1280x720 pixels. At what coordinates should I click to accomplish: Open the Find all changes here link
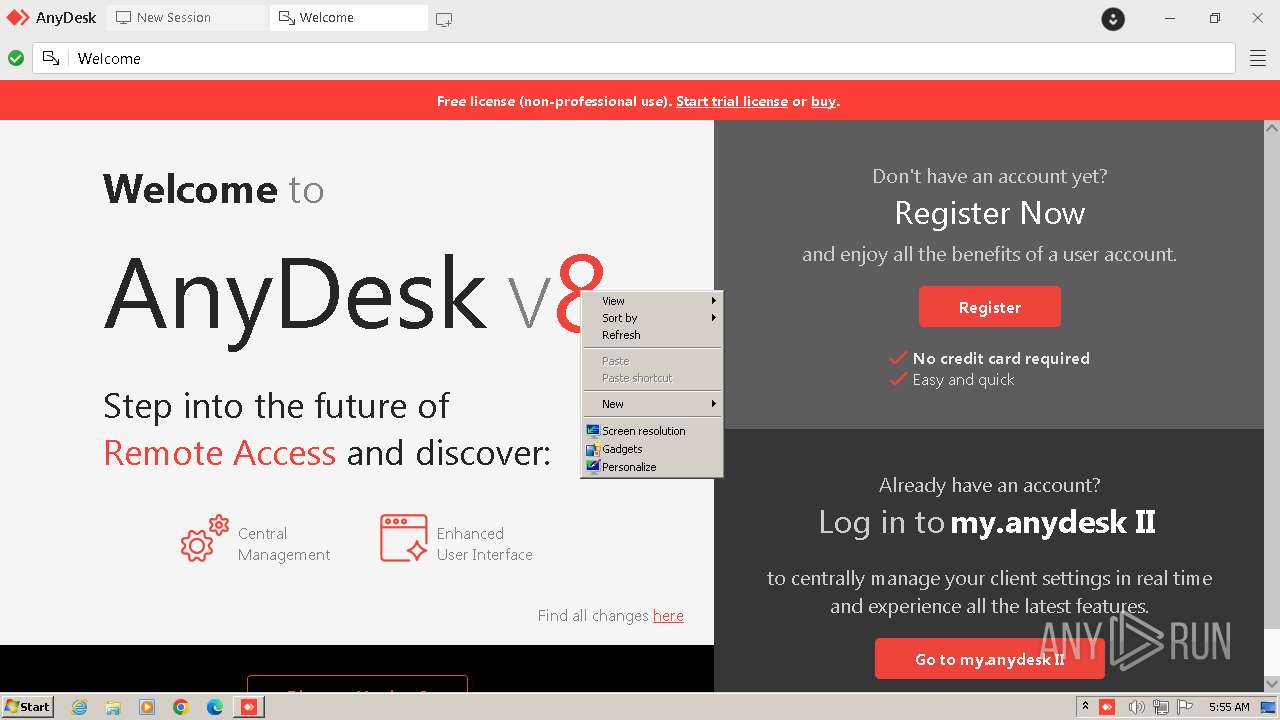668,616
